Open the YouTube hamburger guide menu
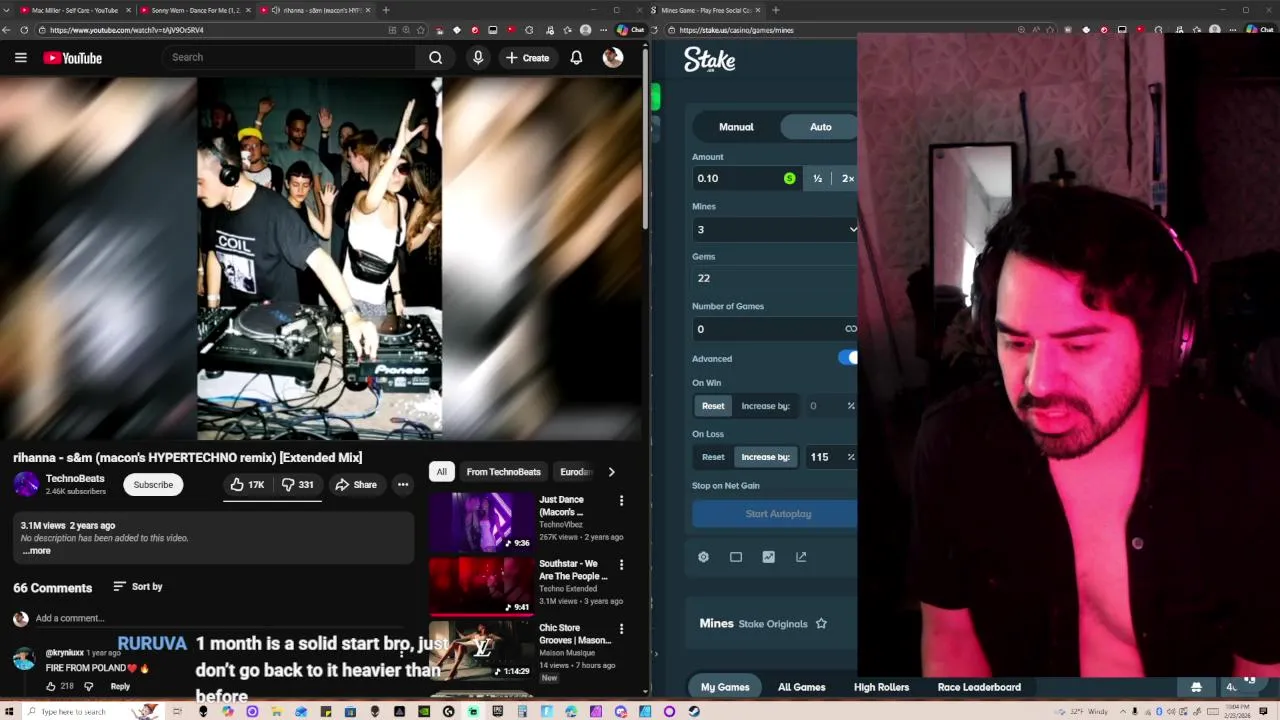Screen dimensions: 1280x720 pyautogui.click(x=20, y=58)
